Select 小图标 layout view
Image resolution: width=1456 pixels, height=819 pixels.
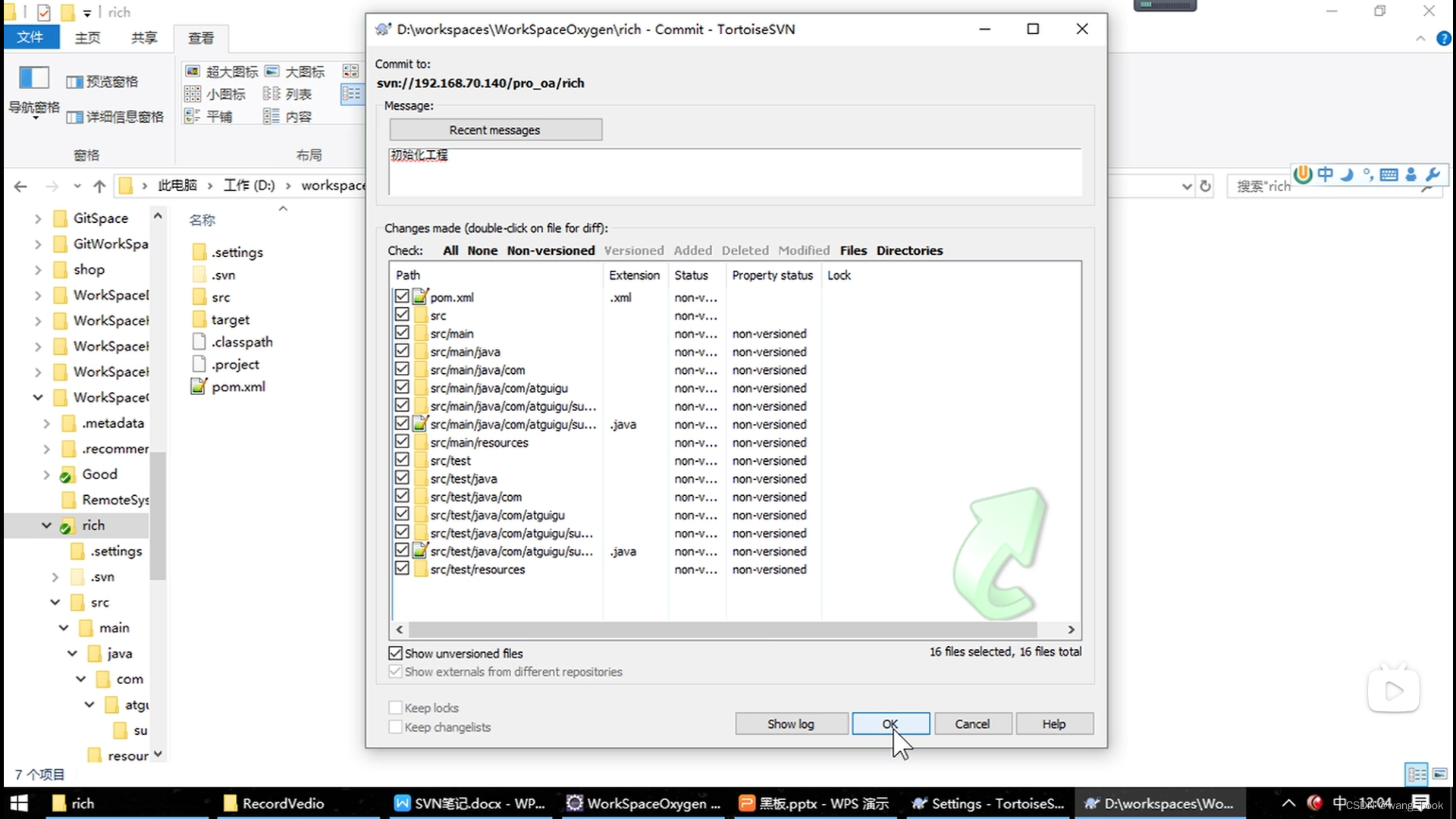(215, 94)
